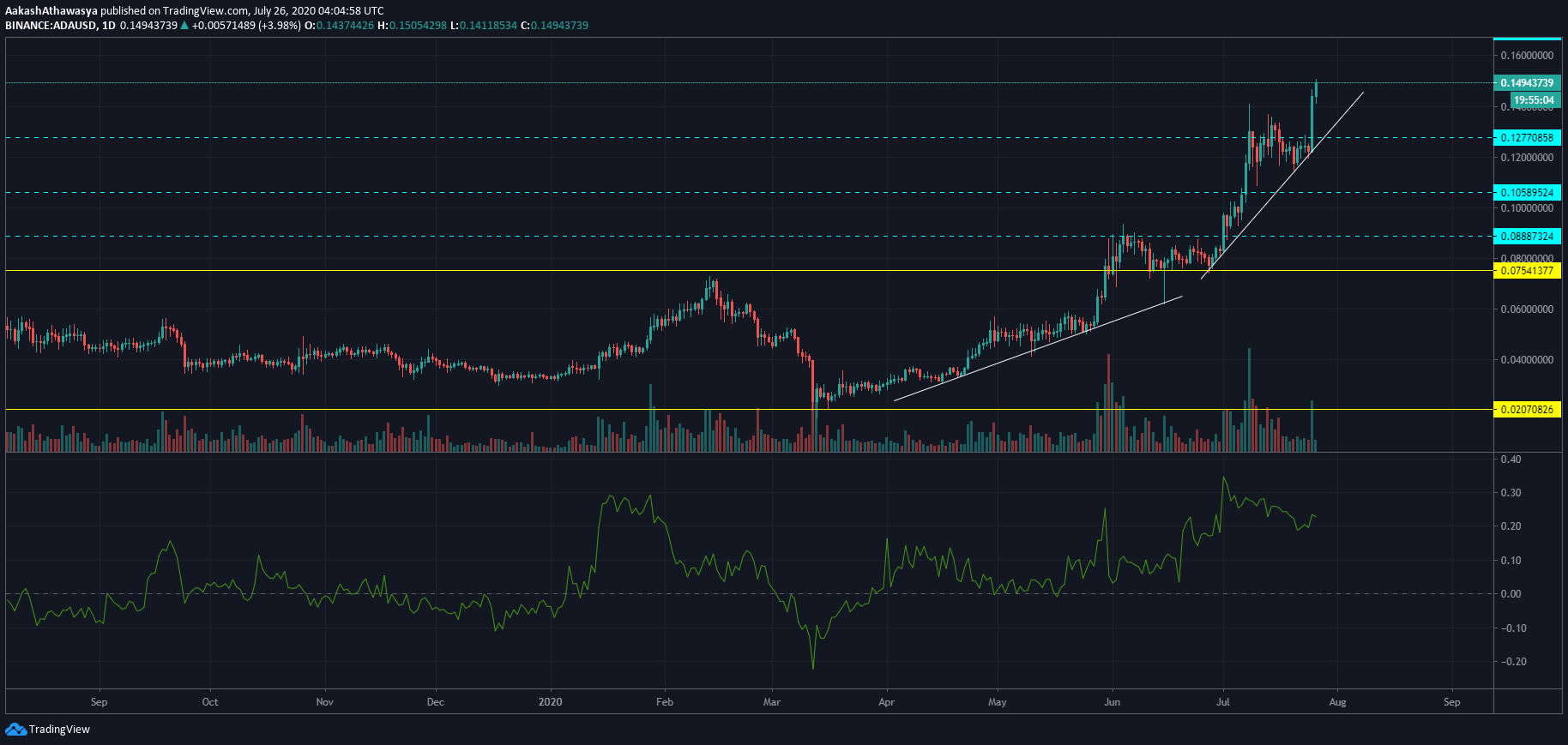This screenshot has height=745, width=1568.
Task: Click the TradingView cloud logo icon
Action: [x=15, y=729]
